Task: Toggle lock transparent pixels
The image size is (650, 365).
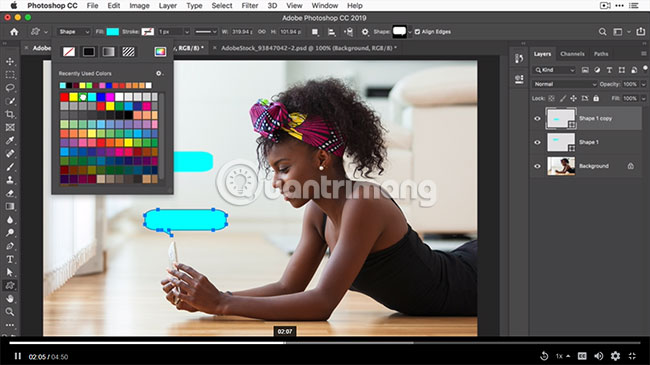Action: point(551,98)
